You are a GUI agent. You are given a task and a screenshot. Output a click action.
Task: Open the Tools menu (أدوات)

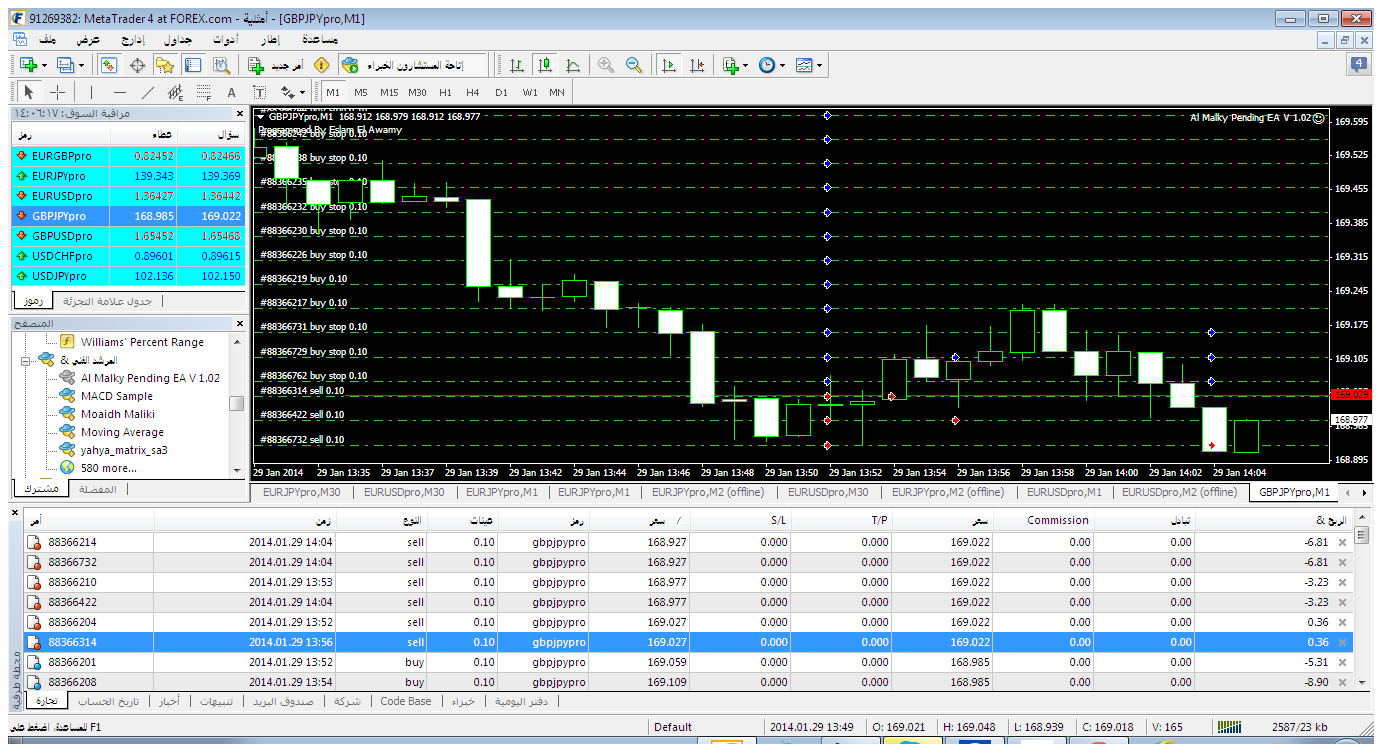click(225, 39)
